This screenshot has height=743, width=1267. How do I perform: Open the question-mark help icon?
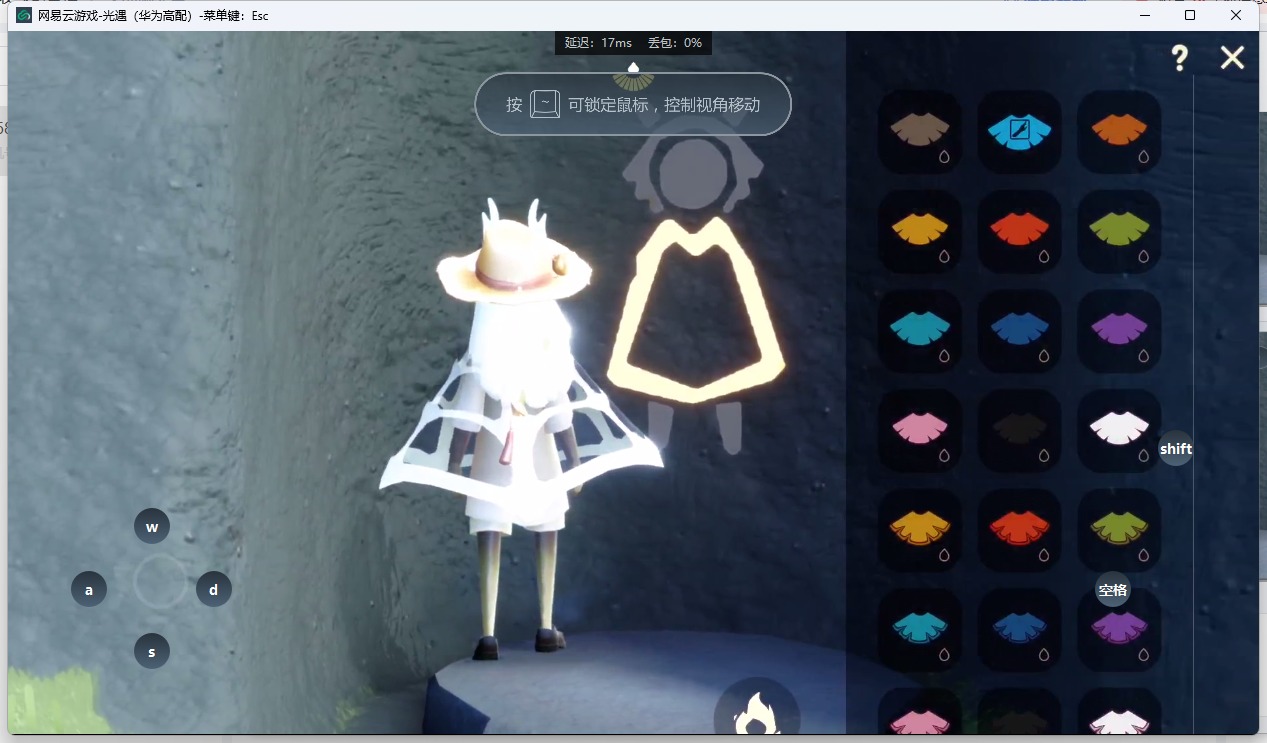pyautogui.click(x=1180, y=58)
